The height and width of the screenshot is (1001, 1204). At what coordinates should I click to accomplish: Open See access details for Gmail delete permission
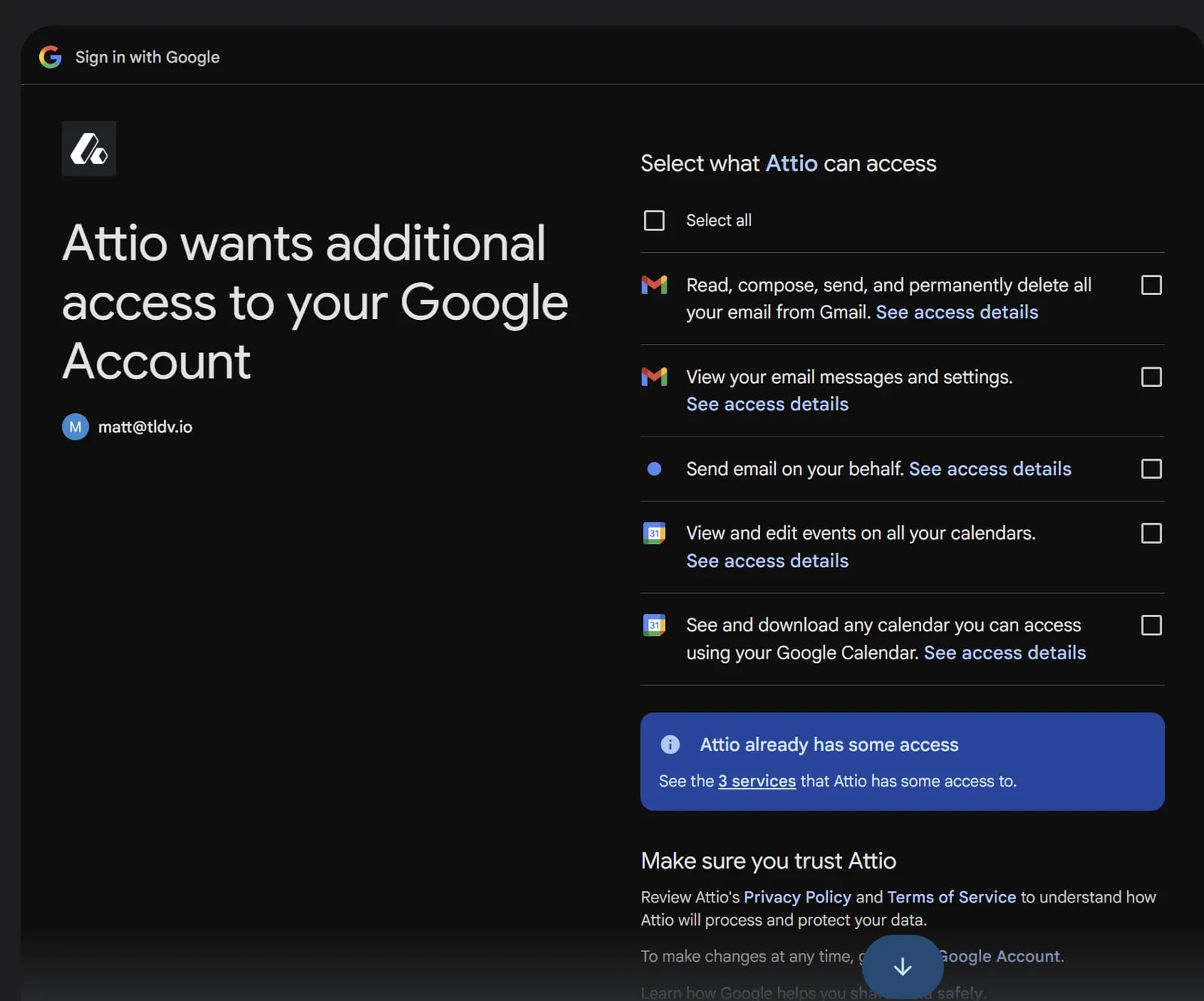click(x=956, y=312)
